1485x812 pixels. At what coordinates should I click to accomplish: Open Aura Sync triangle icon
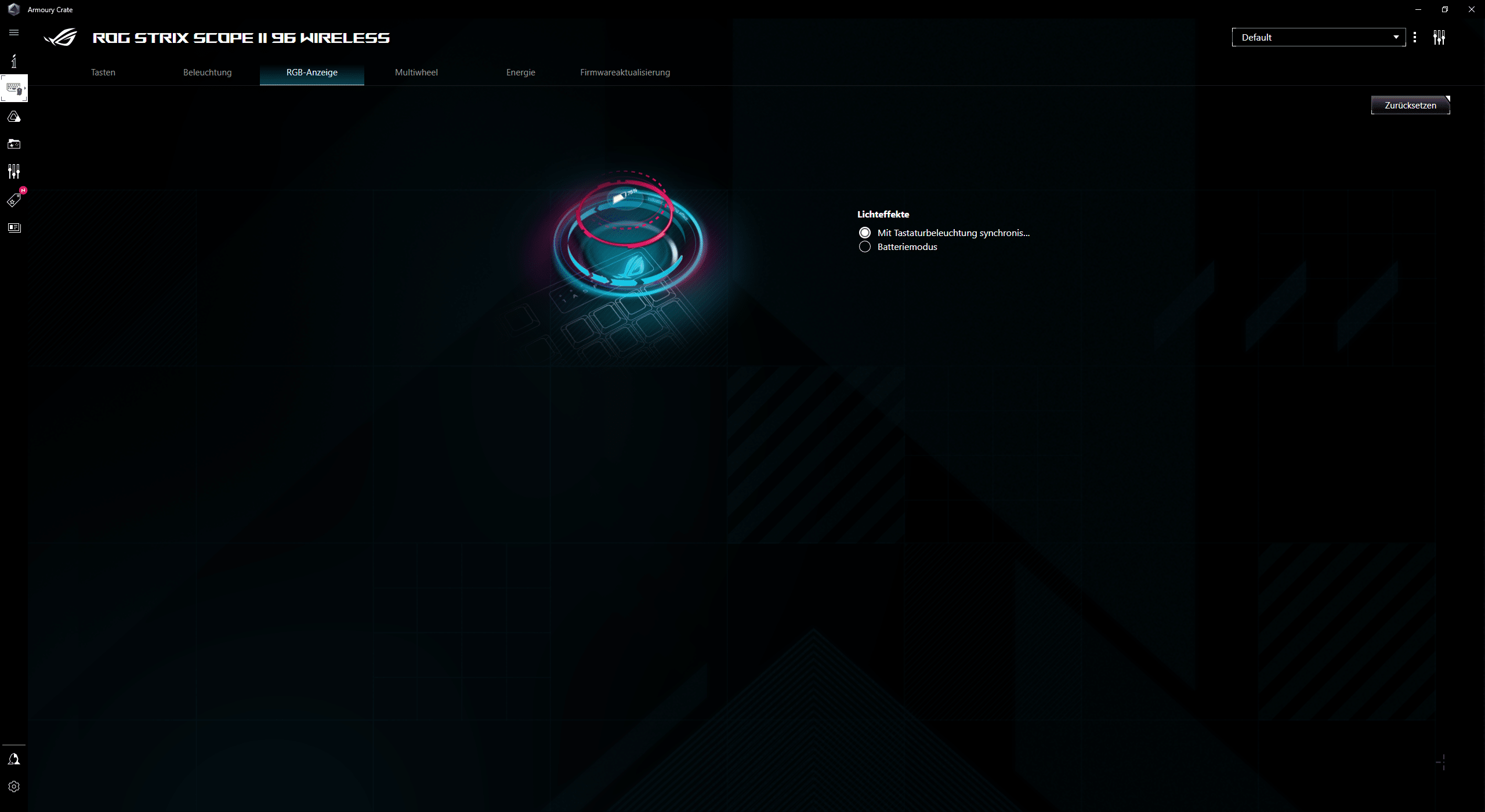[14, 117]
